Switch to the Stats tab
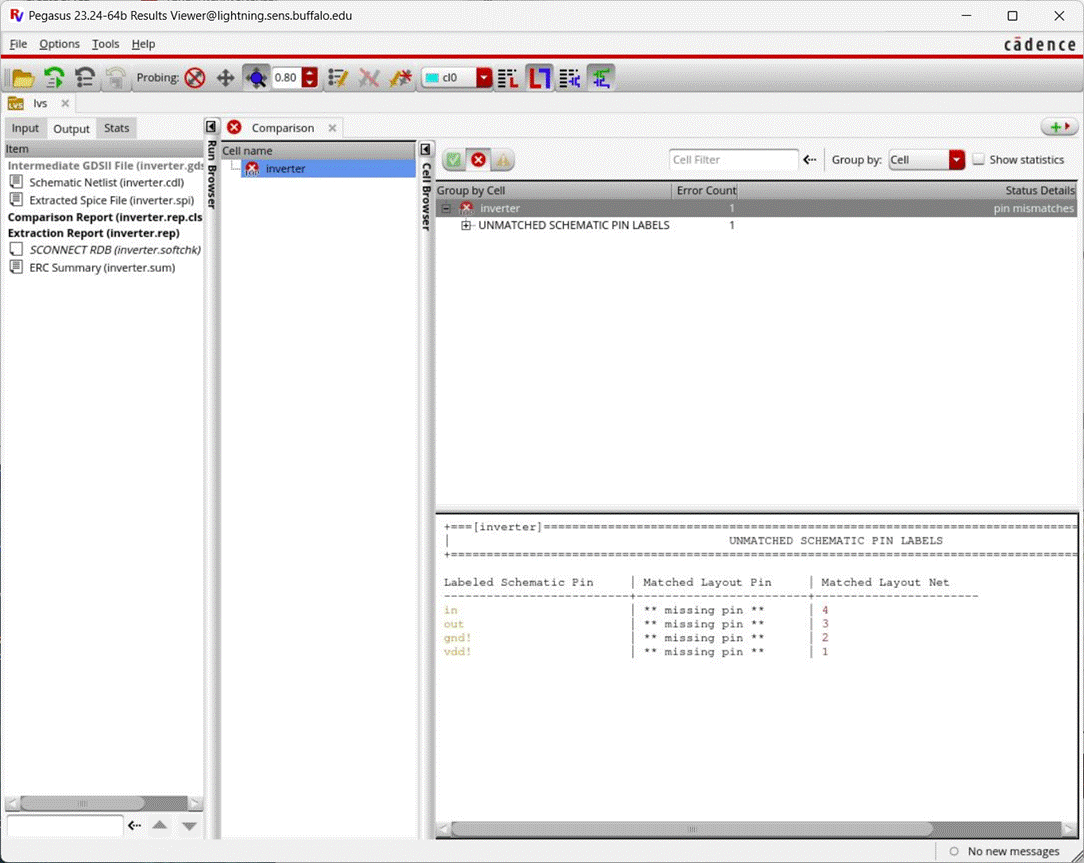This screenshot has height=863, width=1084. (x=117, y=128)
